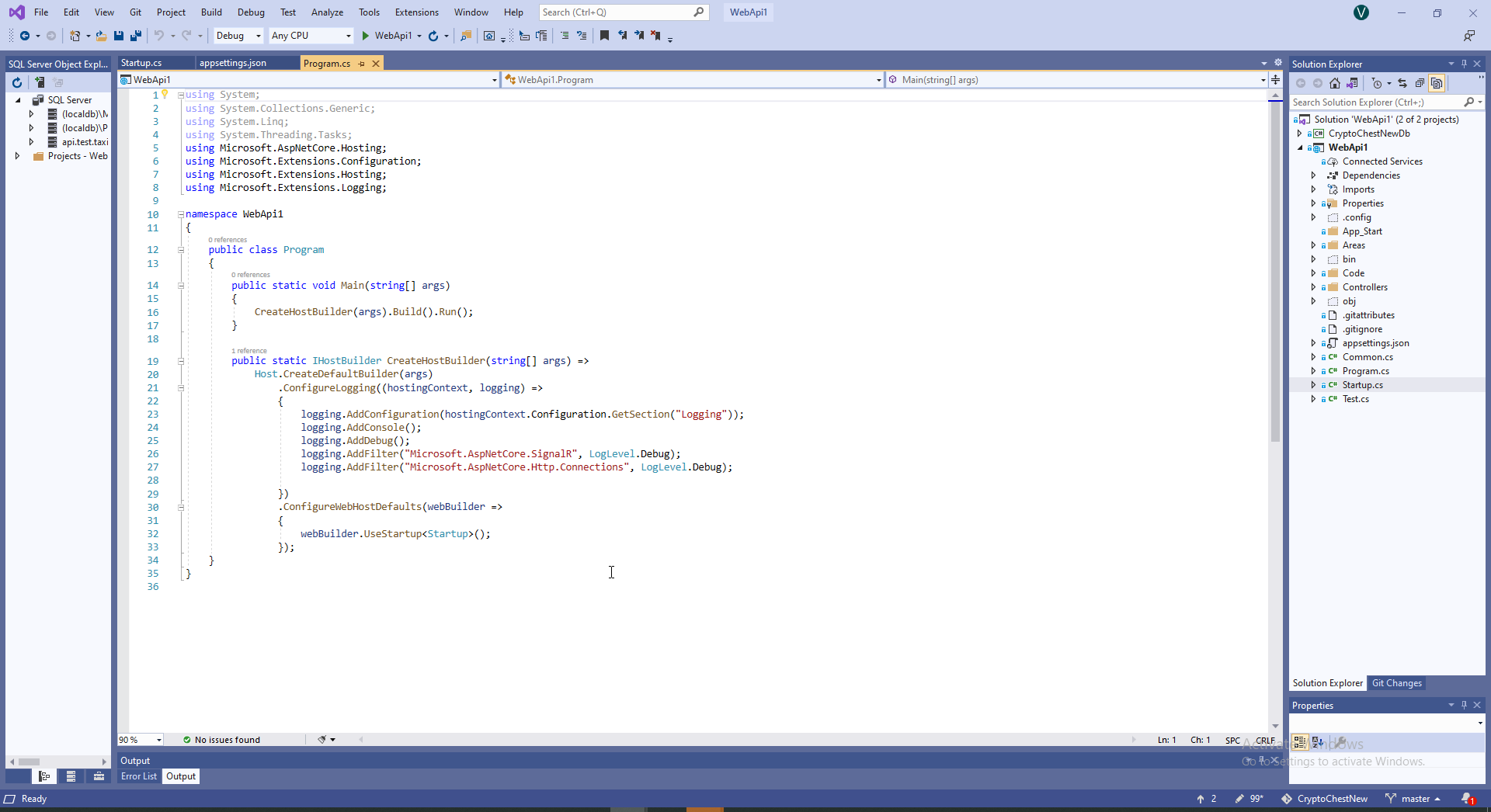Click the New Project toolbar icon
Image resolution: width=1491 pixels, height=812 pixels.
click(75, 36)
